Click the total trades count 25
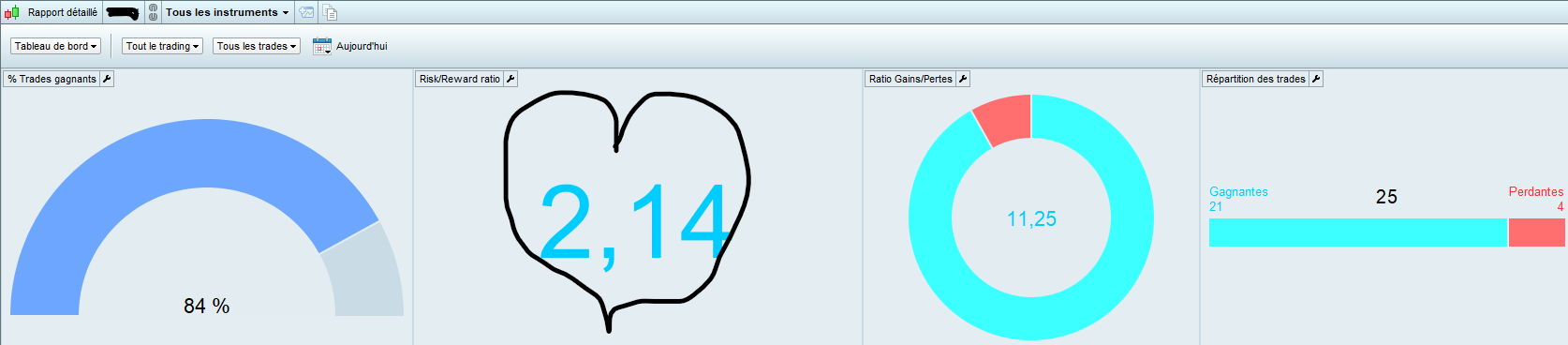This screenshot has width=1568, height=345. click(x=1386, y=197)
